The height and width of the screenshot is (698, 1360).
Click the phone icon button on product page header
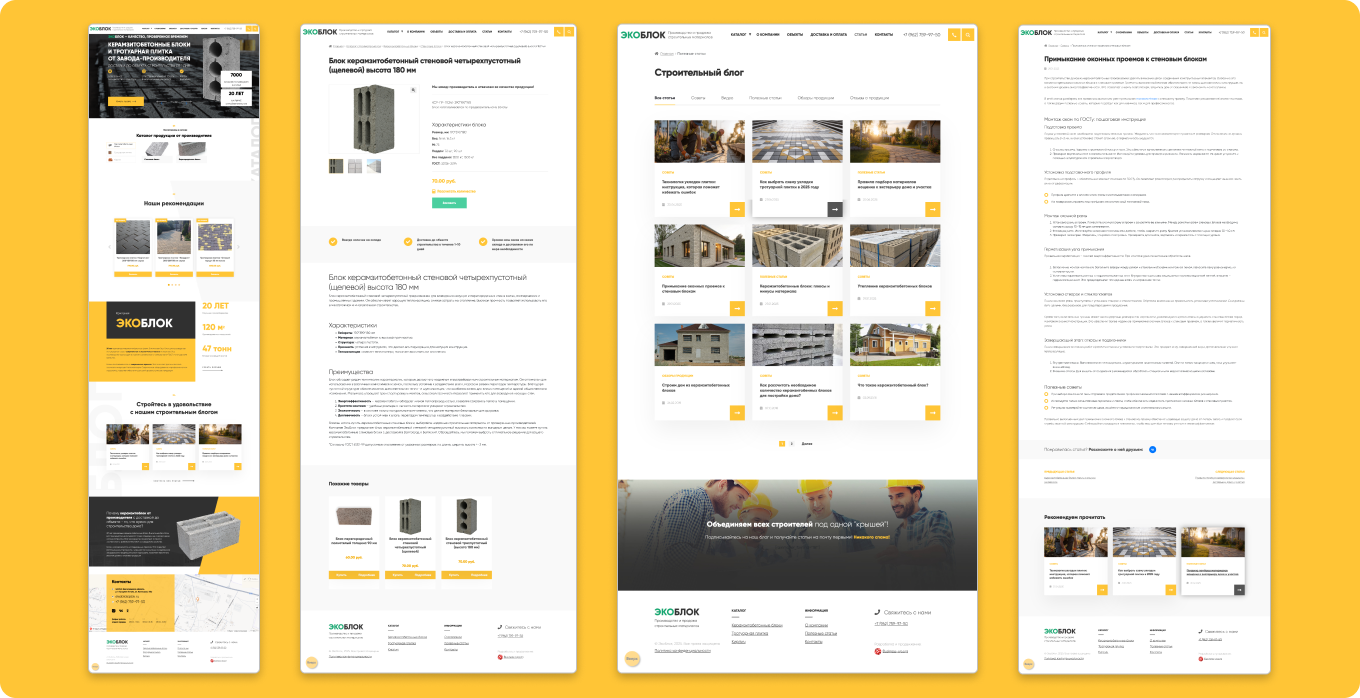tap(558, 32)
